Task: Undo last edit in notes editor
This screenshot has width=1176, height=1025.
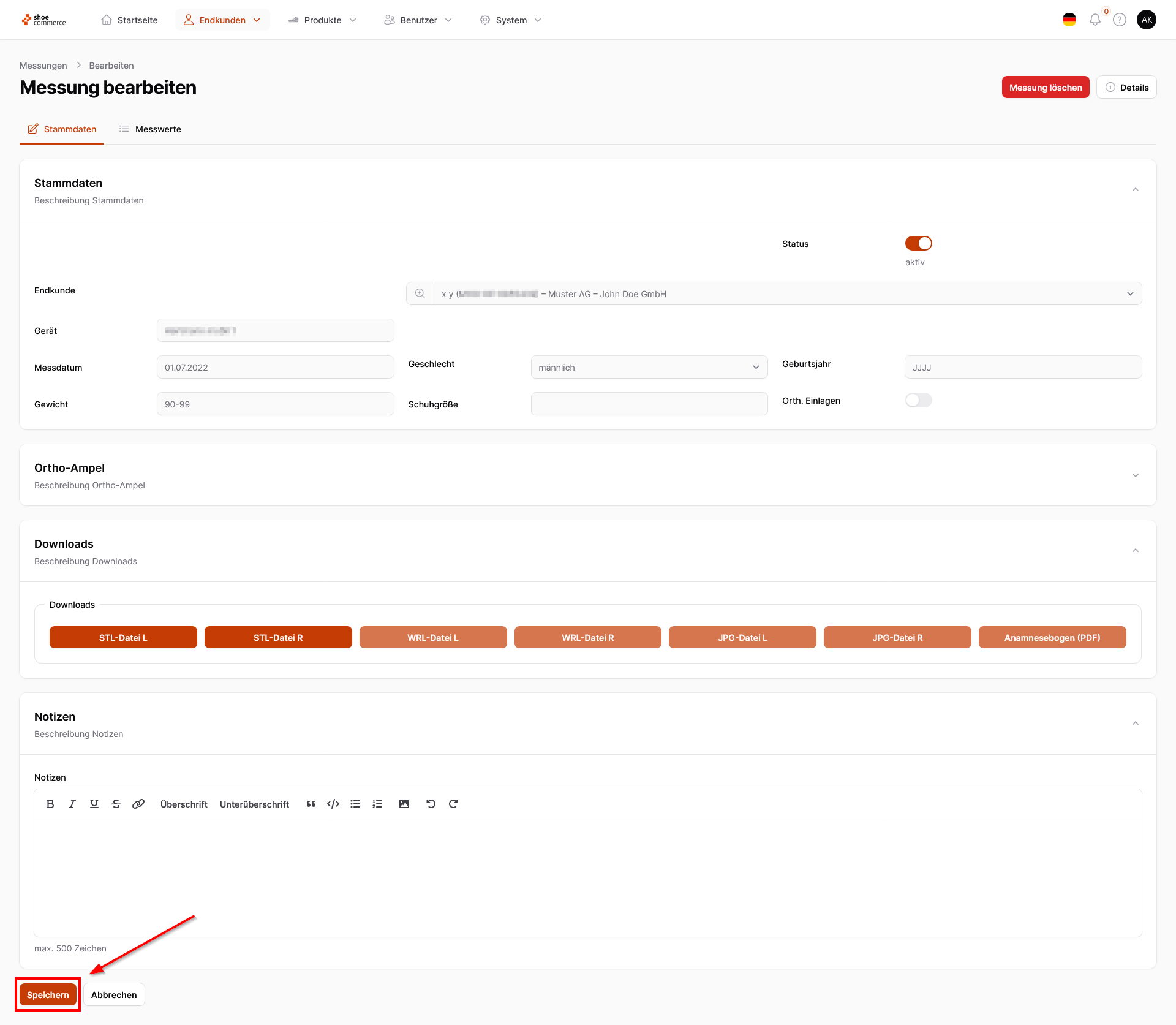Action: tap(431, 804)
